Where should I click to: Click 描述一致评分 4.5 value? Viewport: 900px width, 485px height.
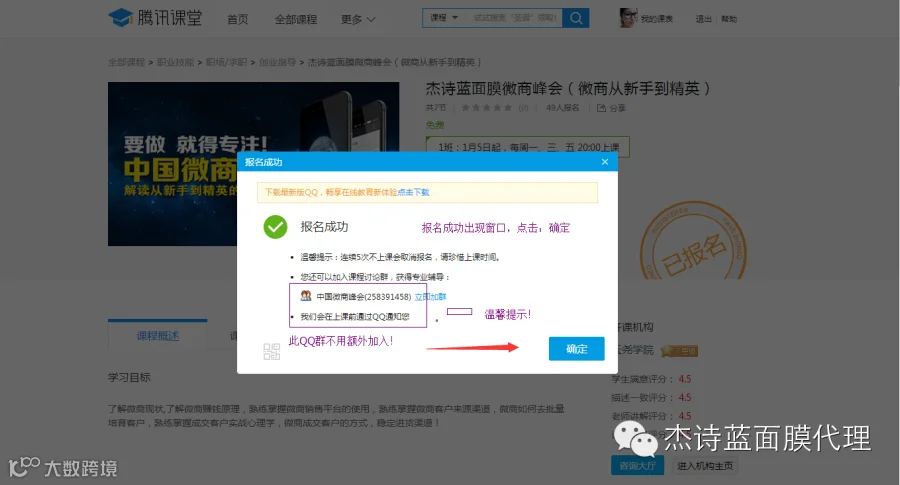685,397
